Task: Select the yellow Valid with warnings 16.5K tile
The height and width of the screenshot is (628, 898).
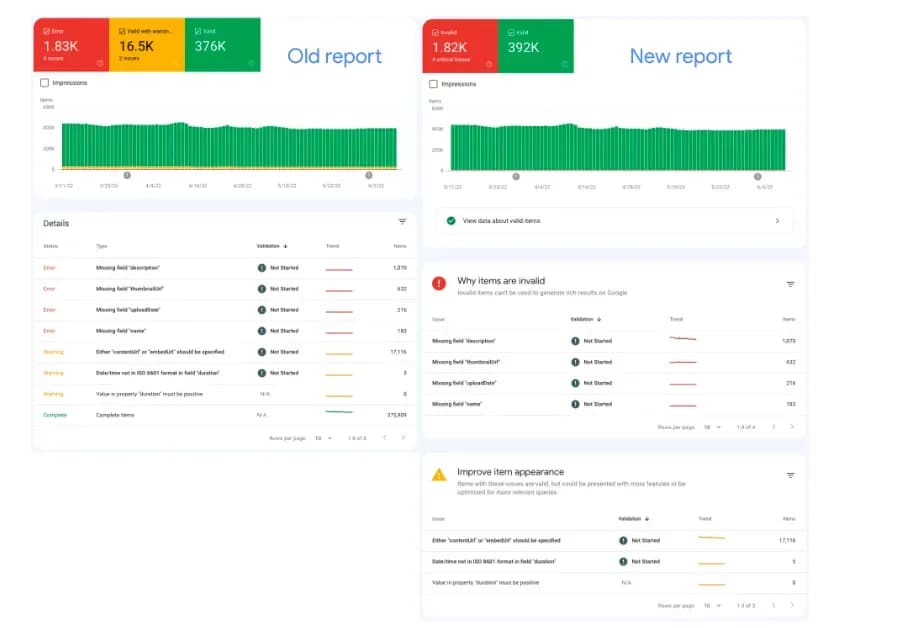Action: point(146,45)
